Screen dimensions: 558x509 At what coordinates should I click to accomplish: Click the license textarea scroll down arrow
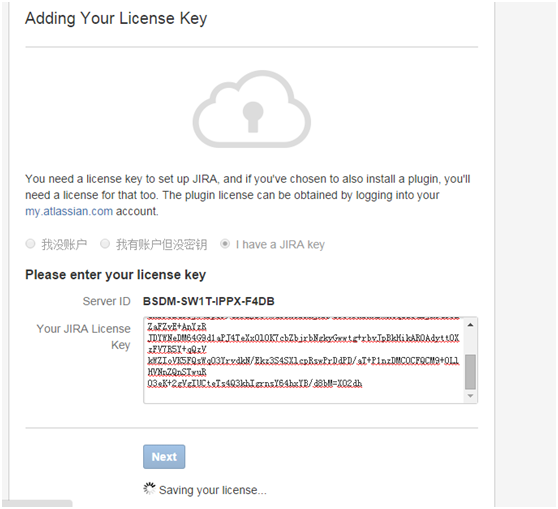[x=470, y=396]
